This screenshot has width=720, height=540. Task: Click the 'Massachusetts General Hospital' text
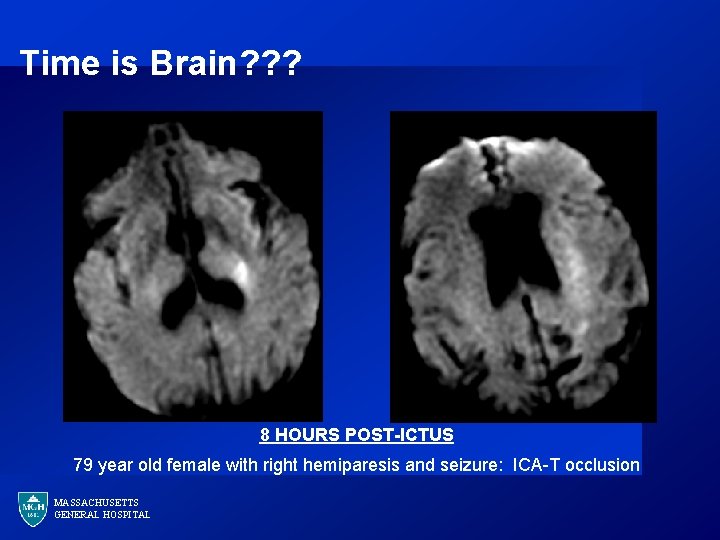click(x=102, y=509)
